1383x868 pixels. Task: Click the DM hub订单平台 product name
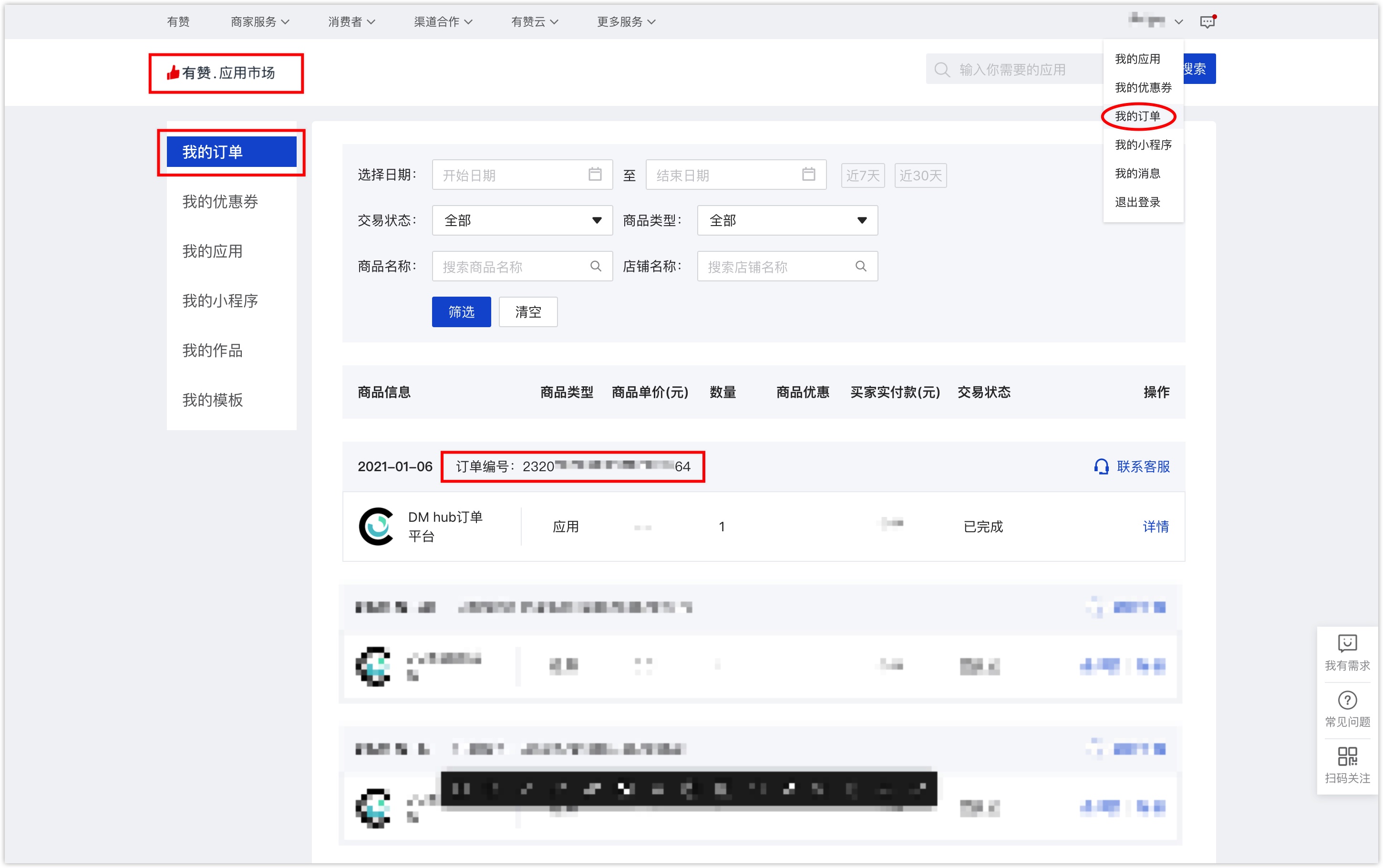(445, 526)
